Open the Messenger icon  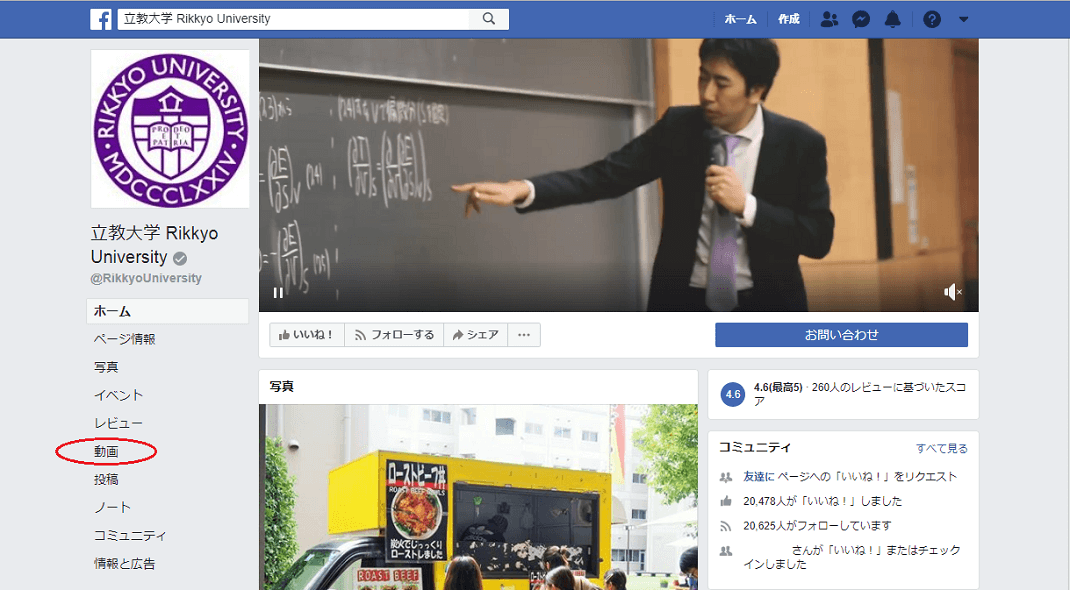click(861, 19)
